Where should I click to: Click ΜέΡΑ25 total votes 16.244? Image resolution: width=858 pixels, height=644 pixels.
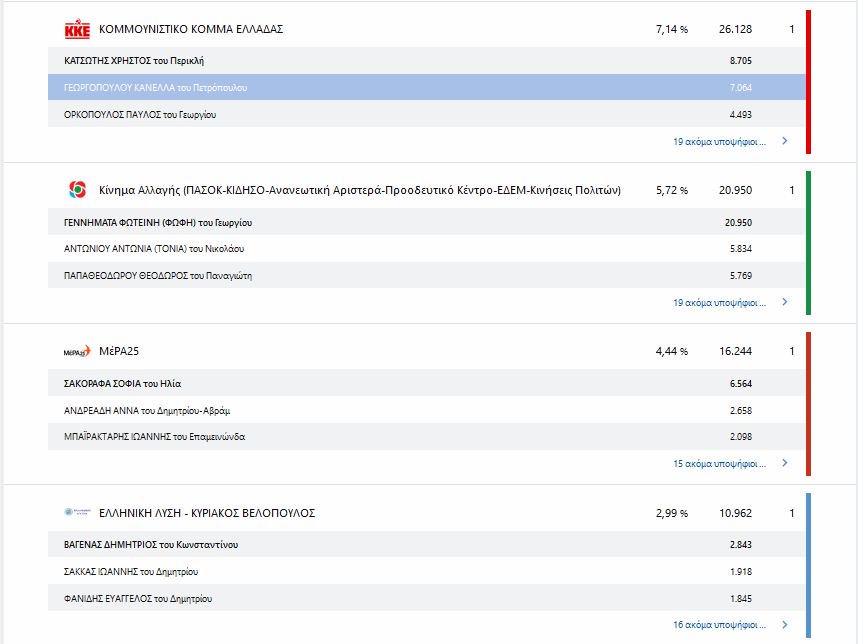[735, 351]
